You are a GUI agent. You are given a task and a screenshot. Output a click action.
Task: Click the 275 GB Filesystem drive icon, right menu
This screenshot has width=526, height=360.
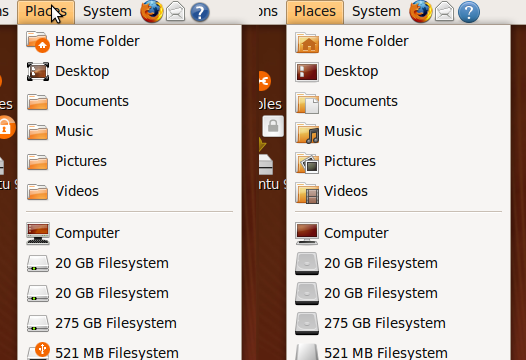pyautogui.click(x=307, y=323)
